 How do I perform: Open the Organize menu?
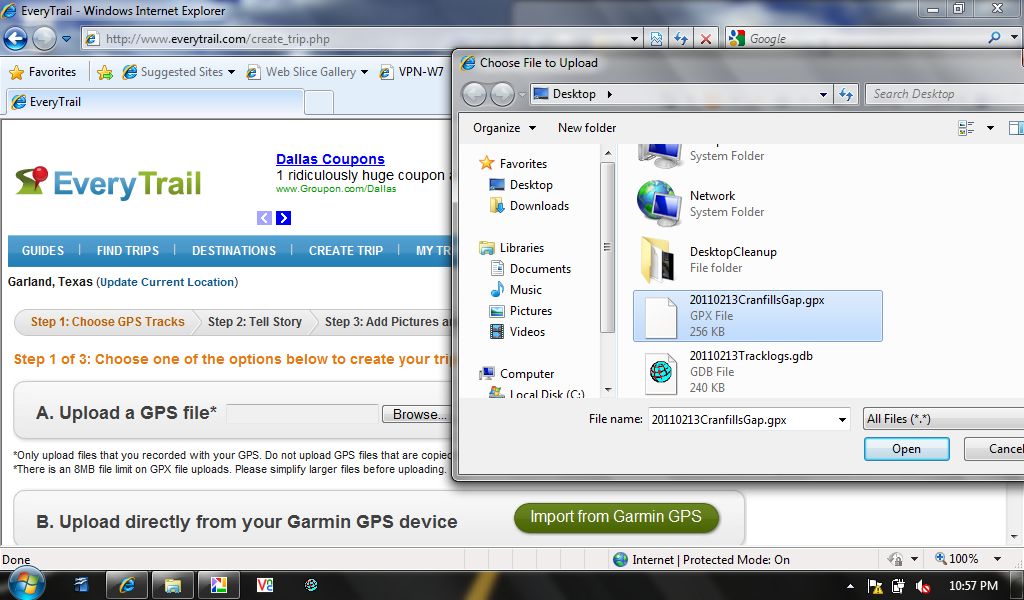(x=504, y=128)
